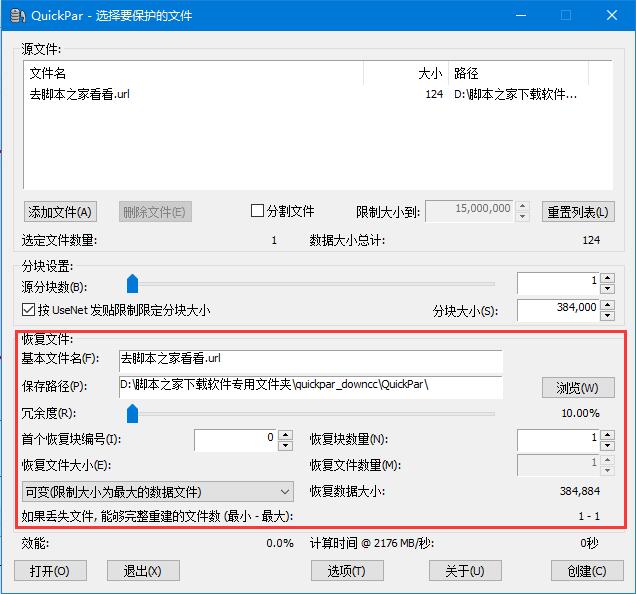This screenshot has width=636, height=594.
Task: Click the 384,884 recovery data size value
Action: coord(580,491)
